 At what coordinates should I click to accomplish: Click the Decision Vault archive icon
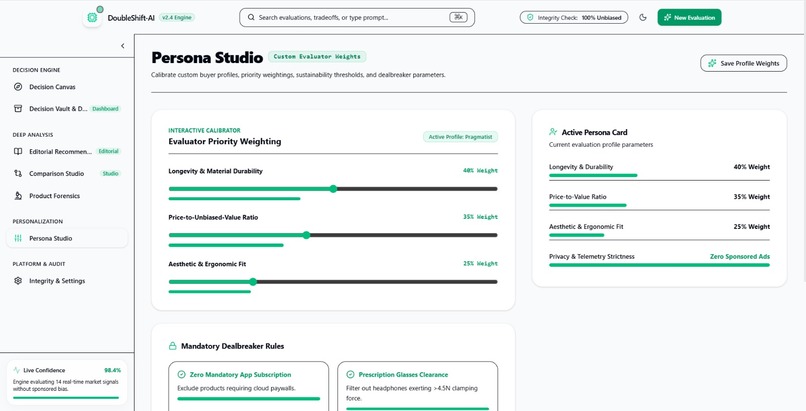[x=18, y=108]
